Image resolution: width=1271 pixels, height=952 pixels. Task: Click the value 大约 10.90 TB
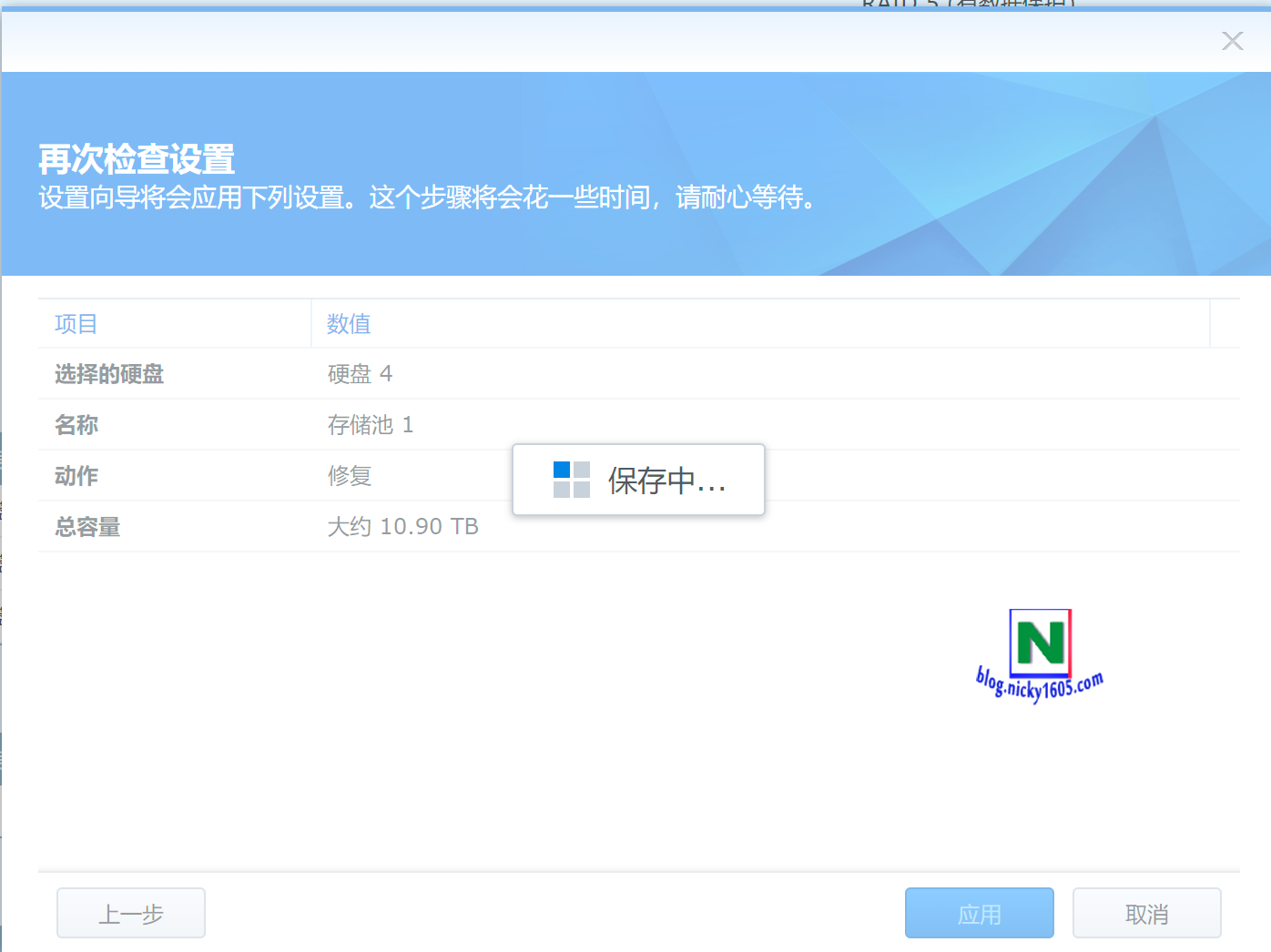tap(403, 527)
